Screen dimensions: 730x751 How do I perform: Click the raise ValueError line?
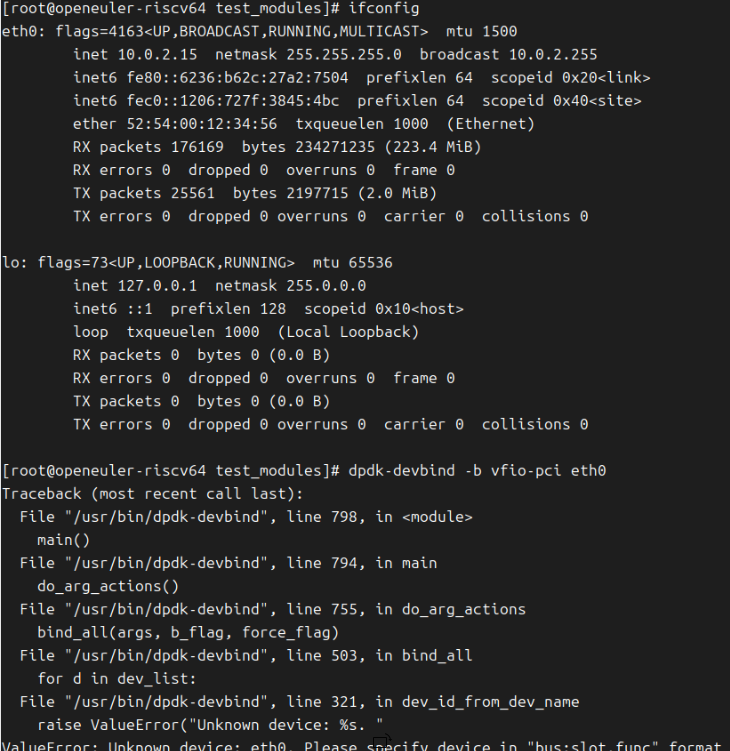(x=210, y=725)
